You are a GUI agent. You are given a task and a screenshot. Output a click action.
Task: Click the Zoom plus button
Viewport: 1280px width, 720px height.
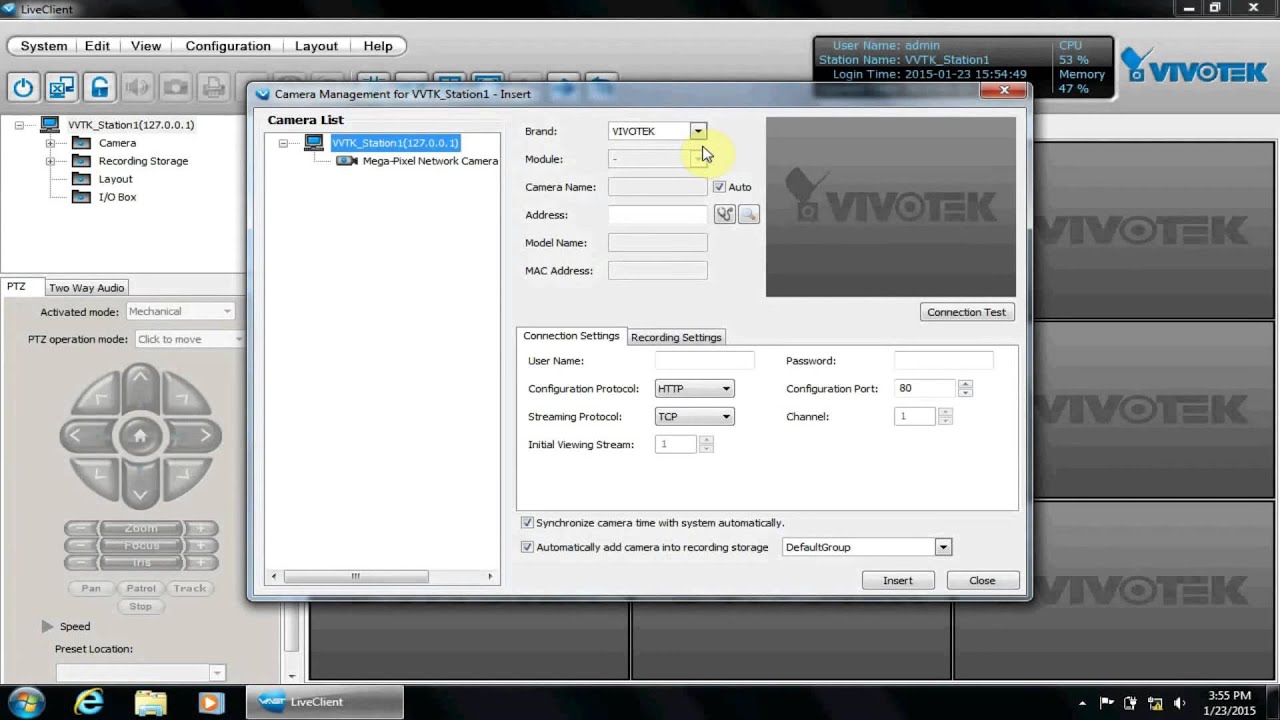[201, 528]
